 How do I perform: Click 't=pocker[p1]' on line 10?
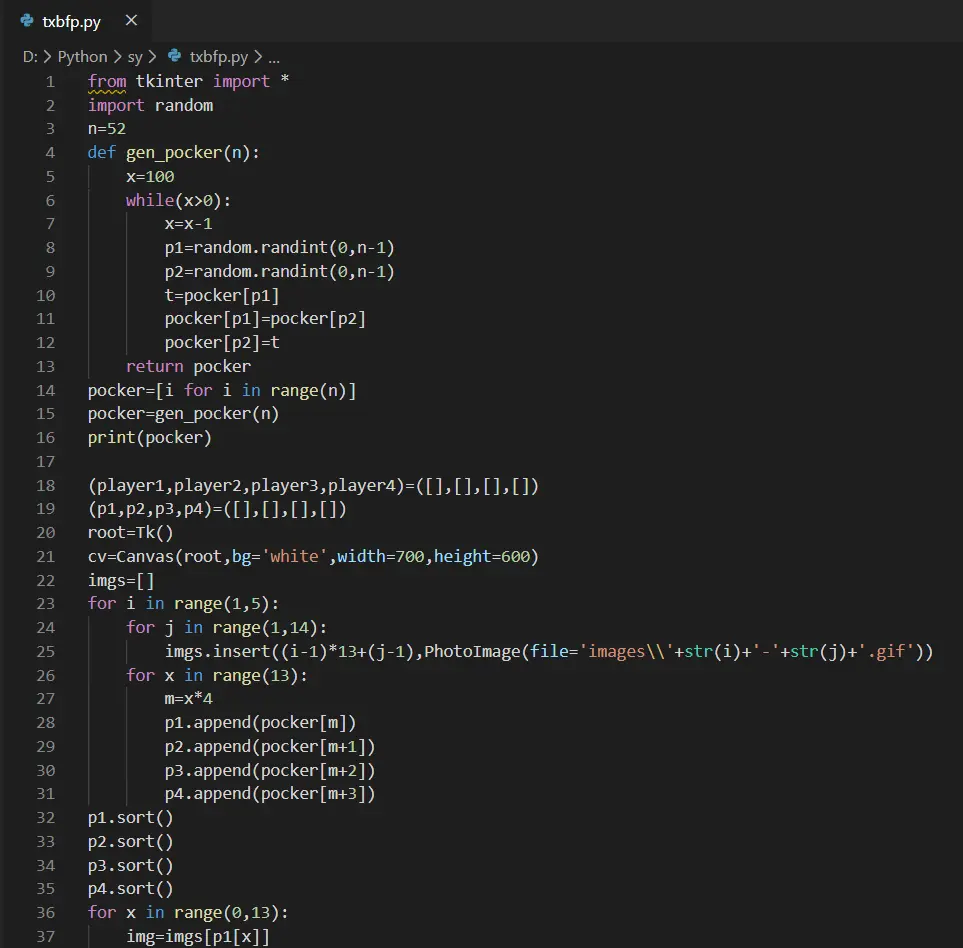222,296
